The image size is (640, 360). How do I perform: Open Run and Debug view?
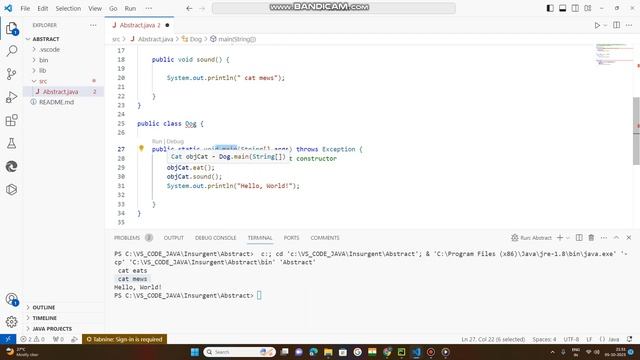(x=11, y=97)
